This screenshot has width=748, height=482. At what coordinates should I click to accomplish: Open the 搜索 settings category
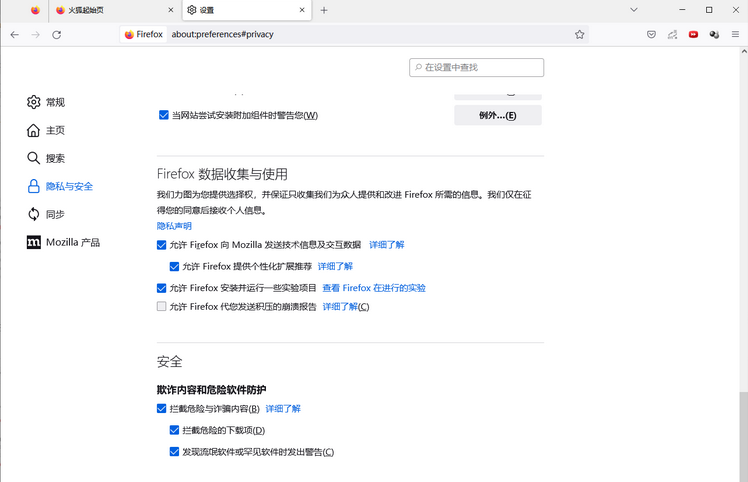(x=46, y=158)
